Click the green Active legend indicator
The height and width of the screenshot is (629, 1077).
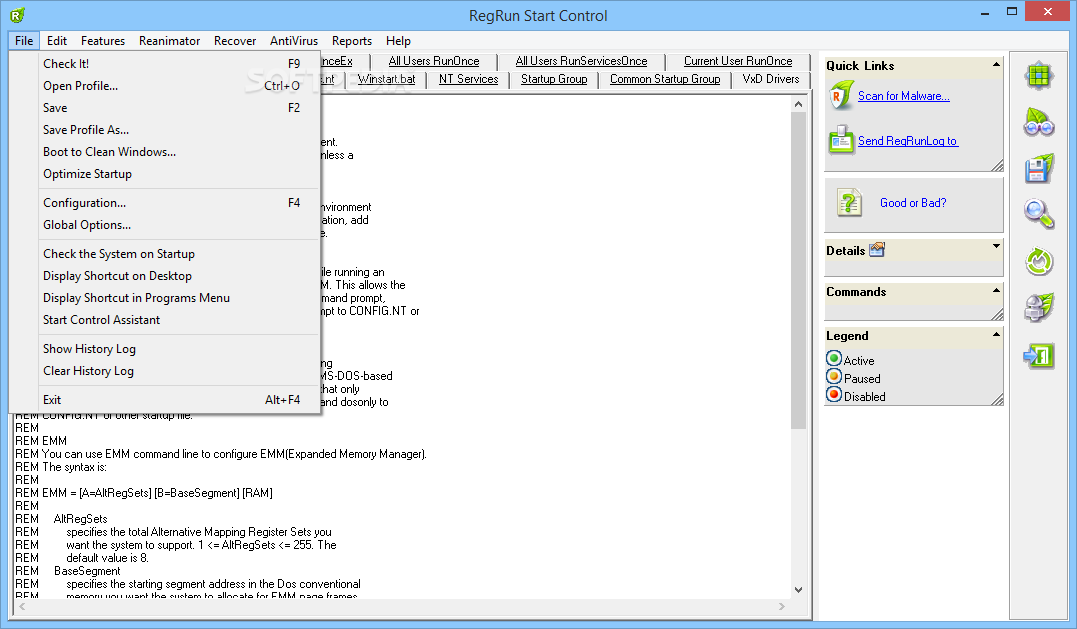pos(834,358)
